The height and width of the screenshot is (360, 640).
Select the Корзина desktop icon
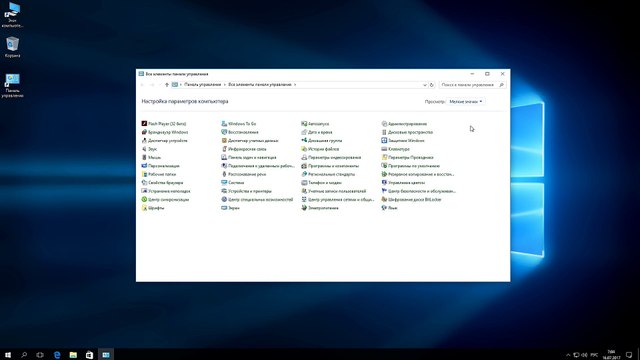(x=12, y=47)
